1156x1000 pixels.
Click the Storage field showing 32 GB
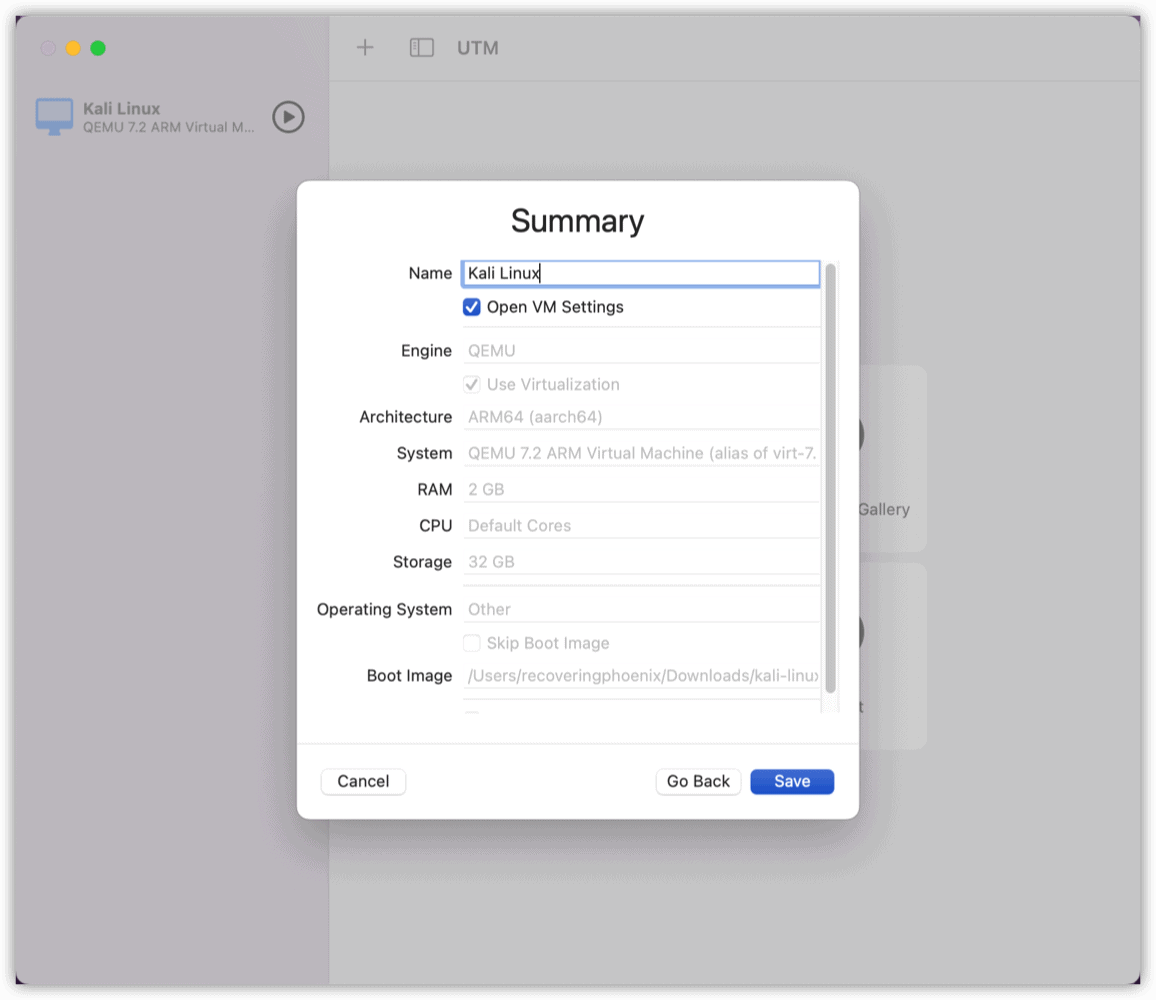pos(640,562)
